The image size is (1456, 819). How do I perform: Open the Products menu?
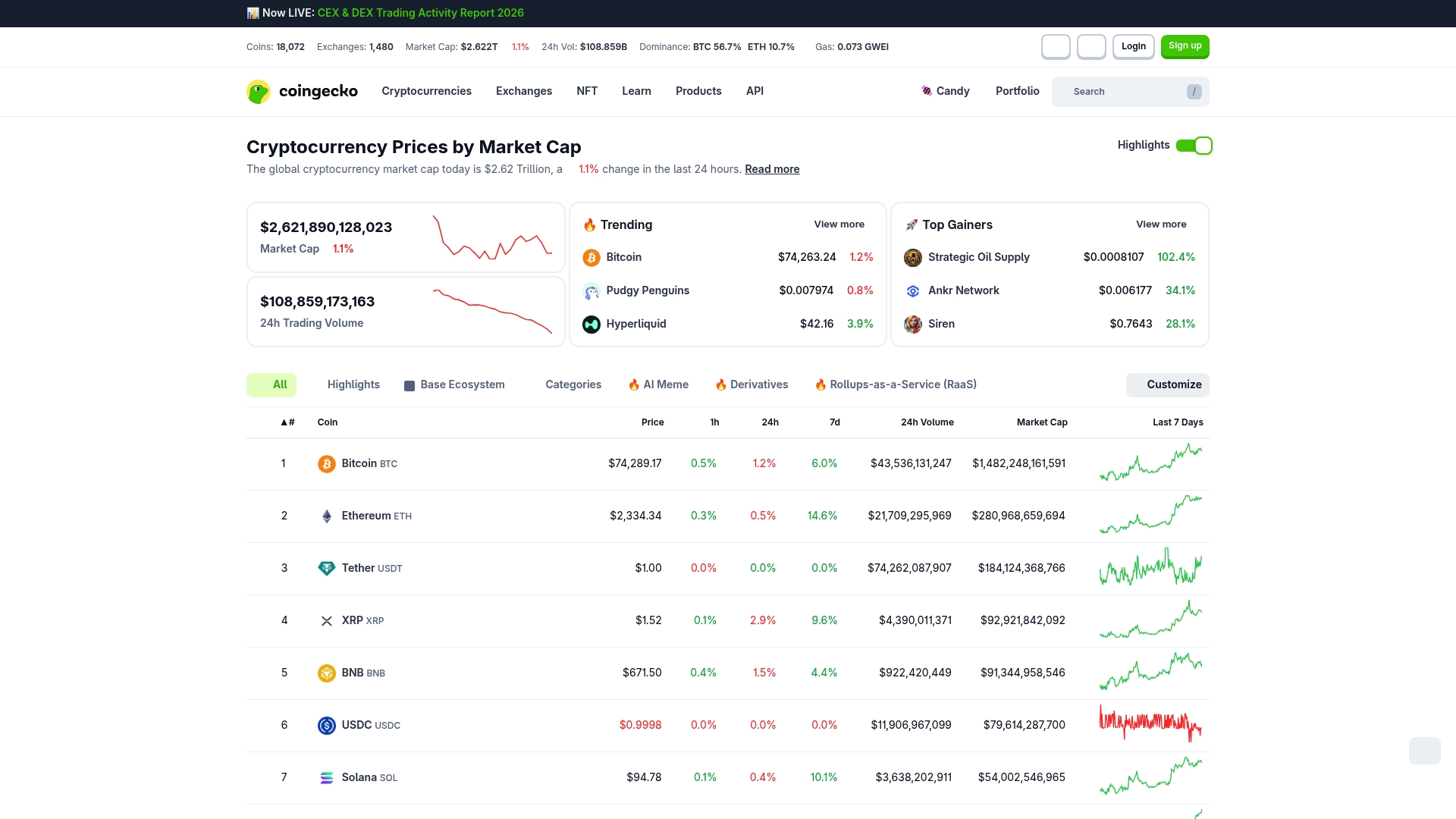point(698,91)
